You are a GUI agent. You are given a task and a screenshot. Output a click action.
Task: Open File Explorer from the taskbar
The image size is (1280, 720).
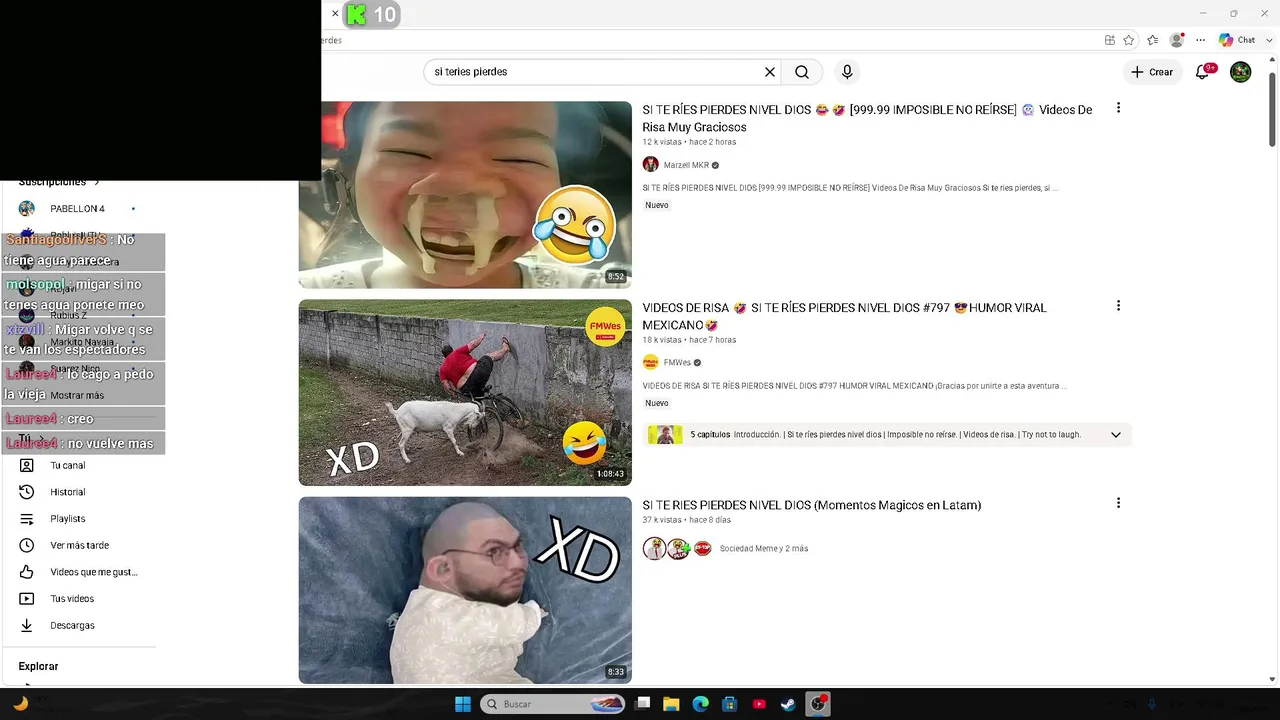tap(671, 704)
